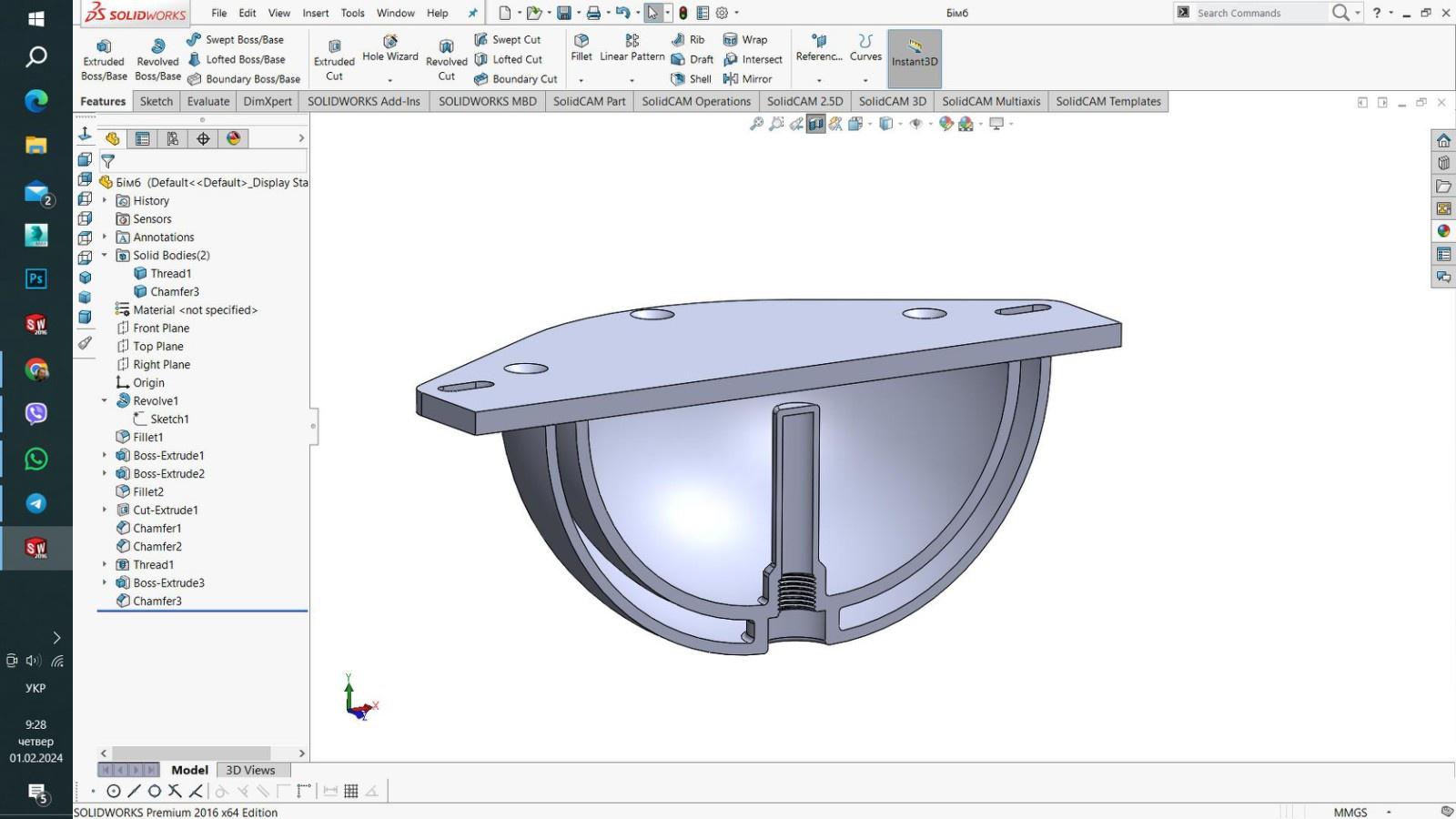The height and width of the screenshot is (819, 1456).
Task: Pin the menu bar with the pushpin
Action: (x=472, y=13)
